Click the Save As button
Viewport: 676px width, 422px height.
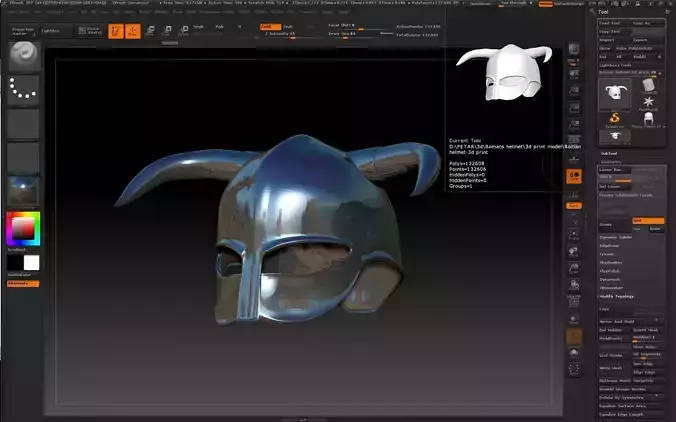(648, 23)
